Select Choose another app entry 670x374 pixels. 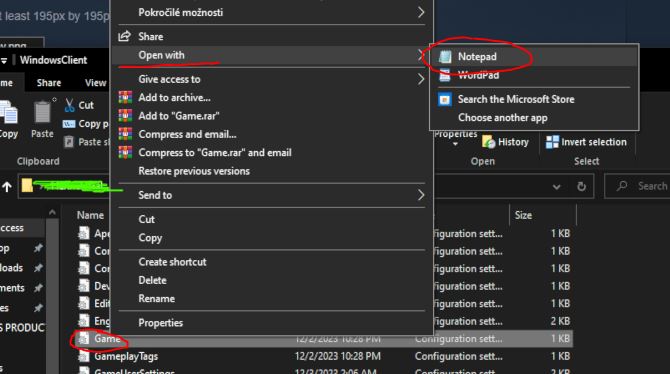point(534,118)
